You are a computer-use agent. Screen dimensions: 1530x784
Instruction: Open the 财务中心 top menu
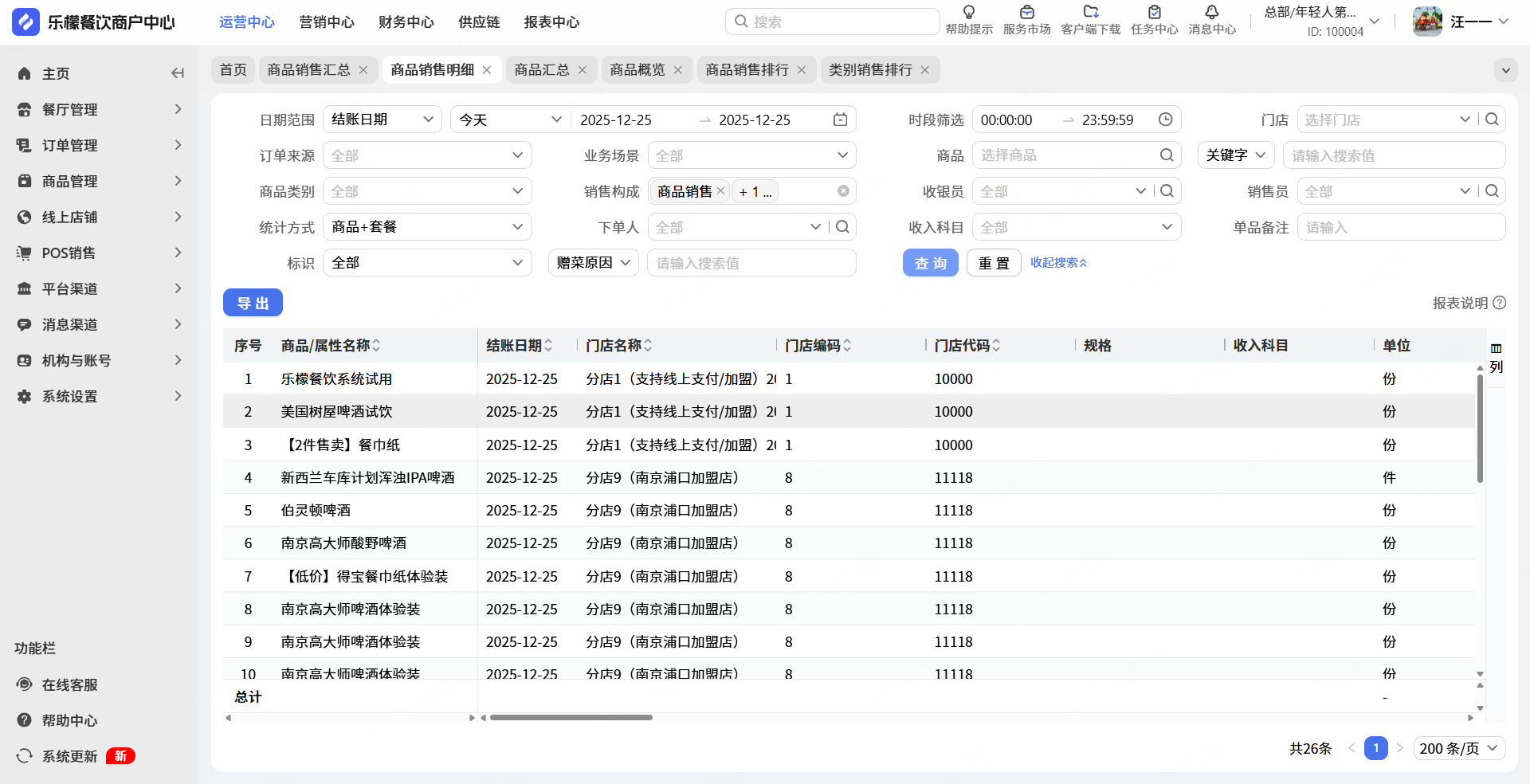[406, 22]
